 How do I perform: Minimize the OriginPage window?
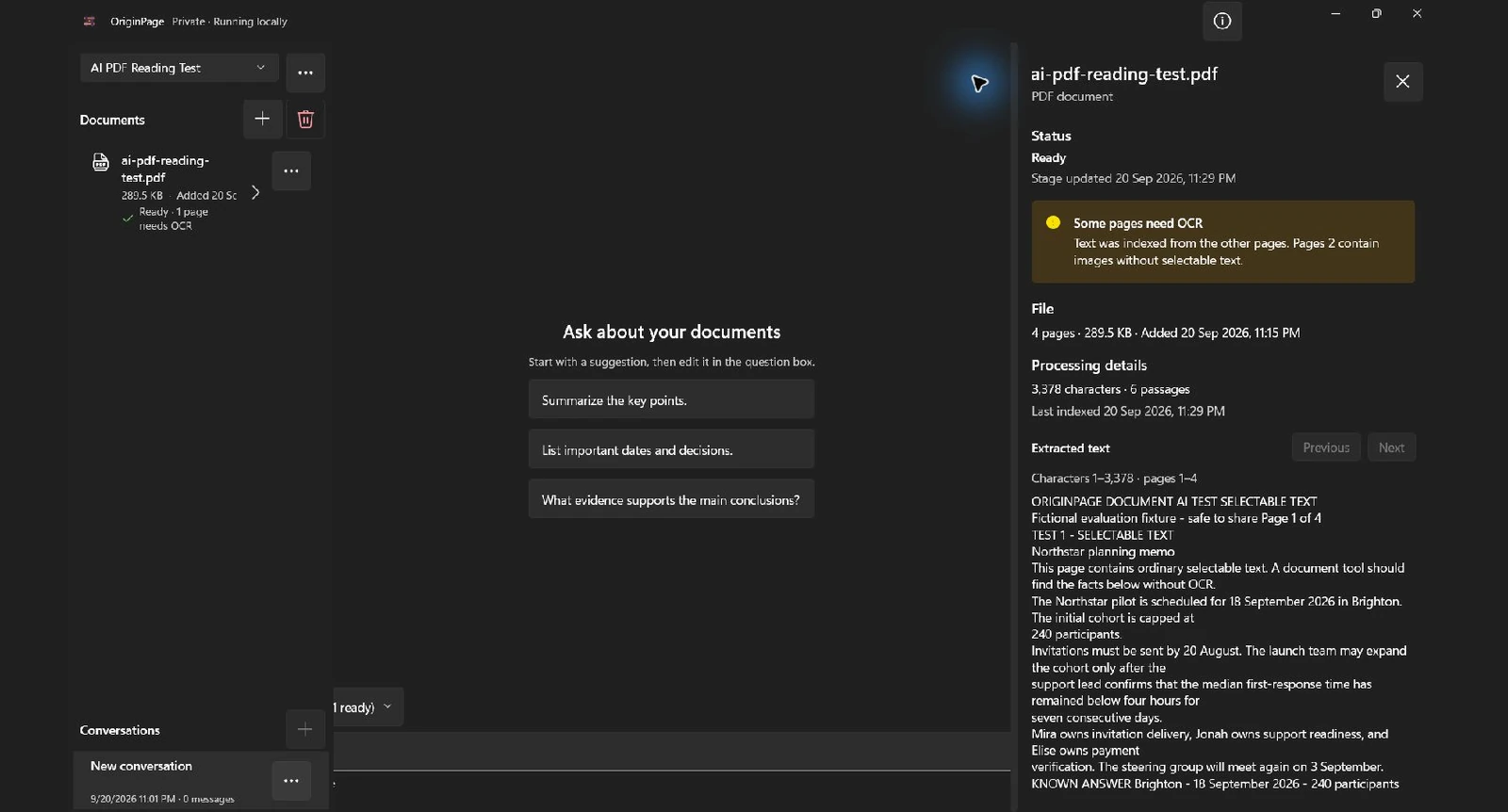[1336, 14]
